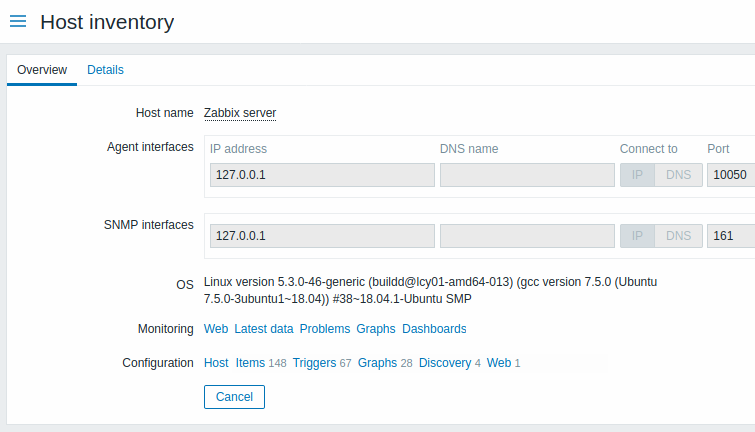The image size is (755, 432).
Task: Click the SNMP port field 161
Action: coord(730,236)
